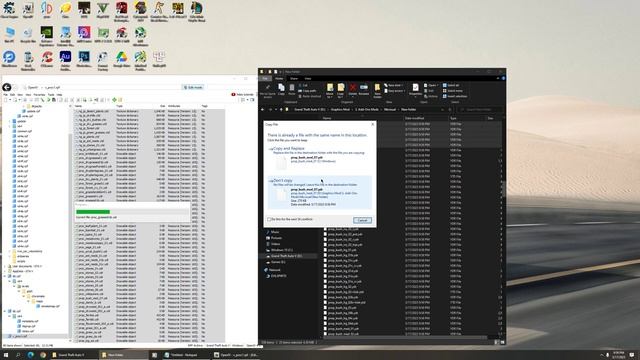Image resolution: width=640 pixels, height=360 pixels.
Task: Click Invert selection in the ribbon
Action: point(455,96)
